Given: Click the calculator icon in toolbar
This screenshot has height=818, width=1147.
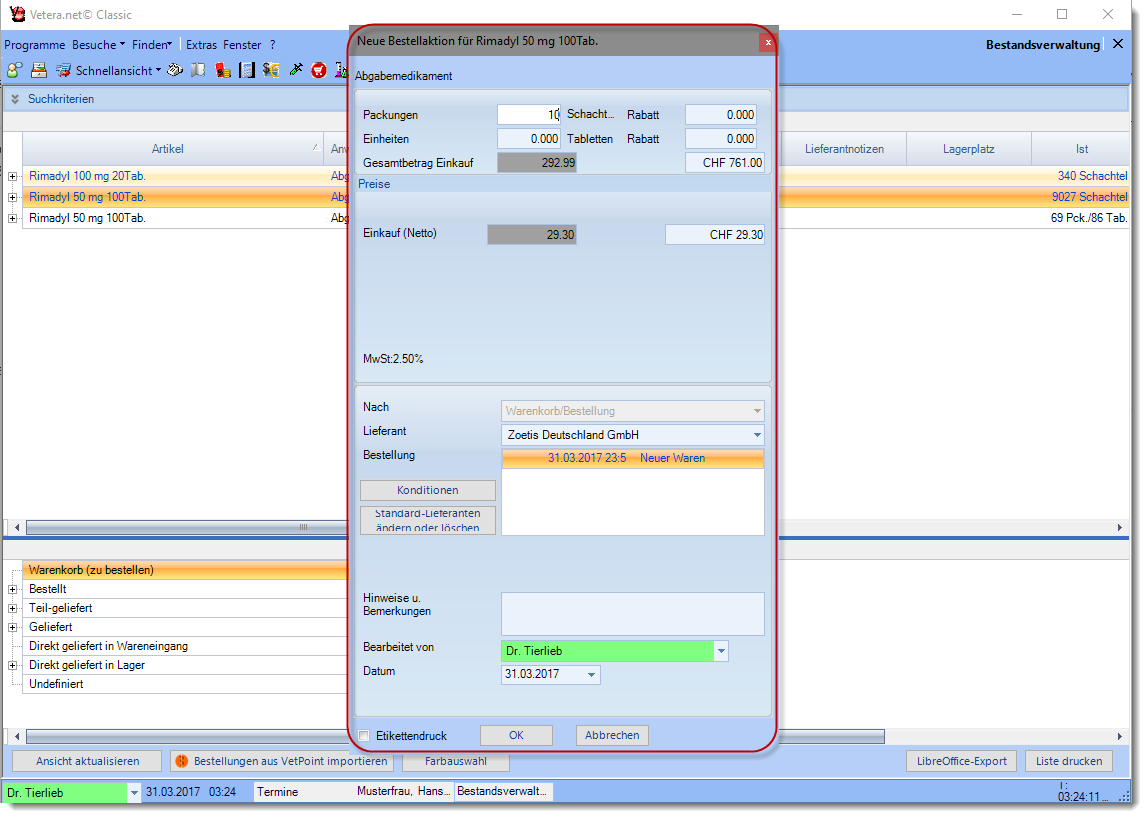Looking at the screenshot, I should 246,70.
